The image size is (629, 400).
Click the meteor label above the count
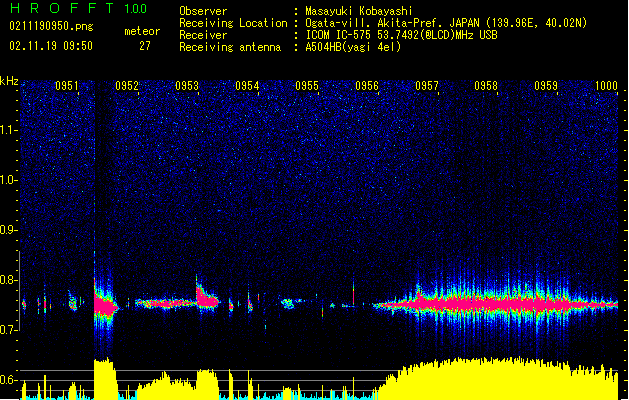[142, 31]
